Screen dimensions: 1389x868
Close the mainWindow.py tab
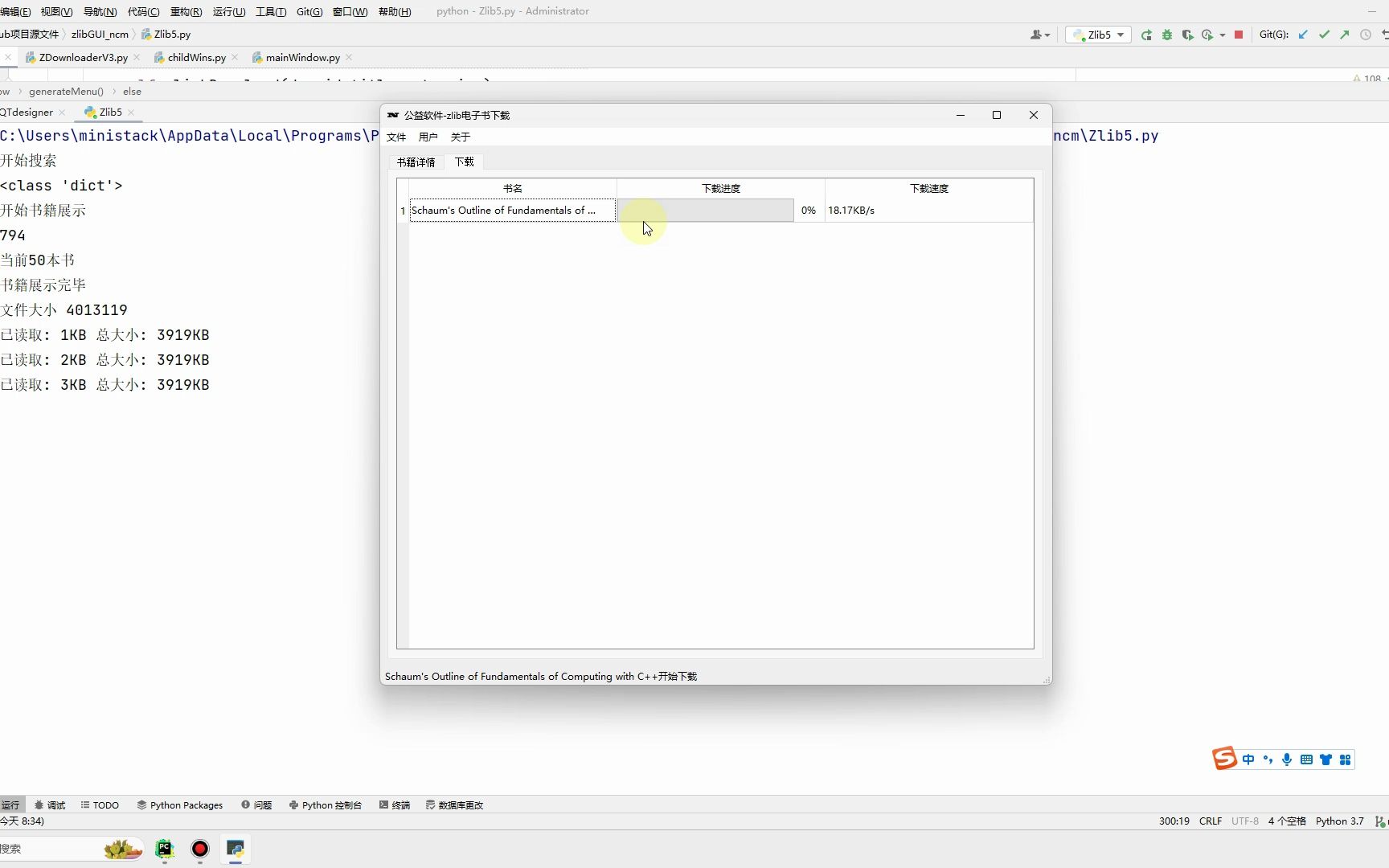[349, 57]
